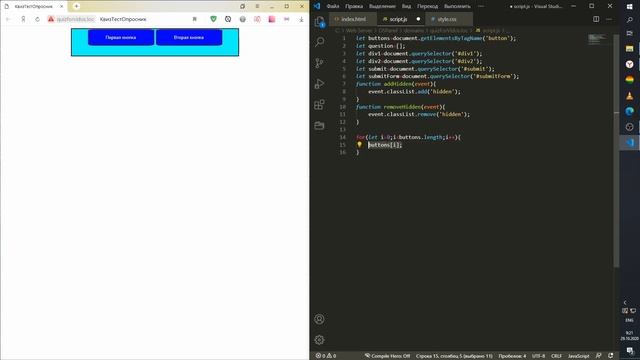Click the site security warning triangle
This screenshot has width=640, height=360.
coord(51,19)
